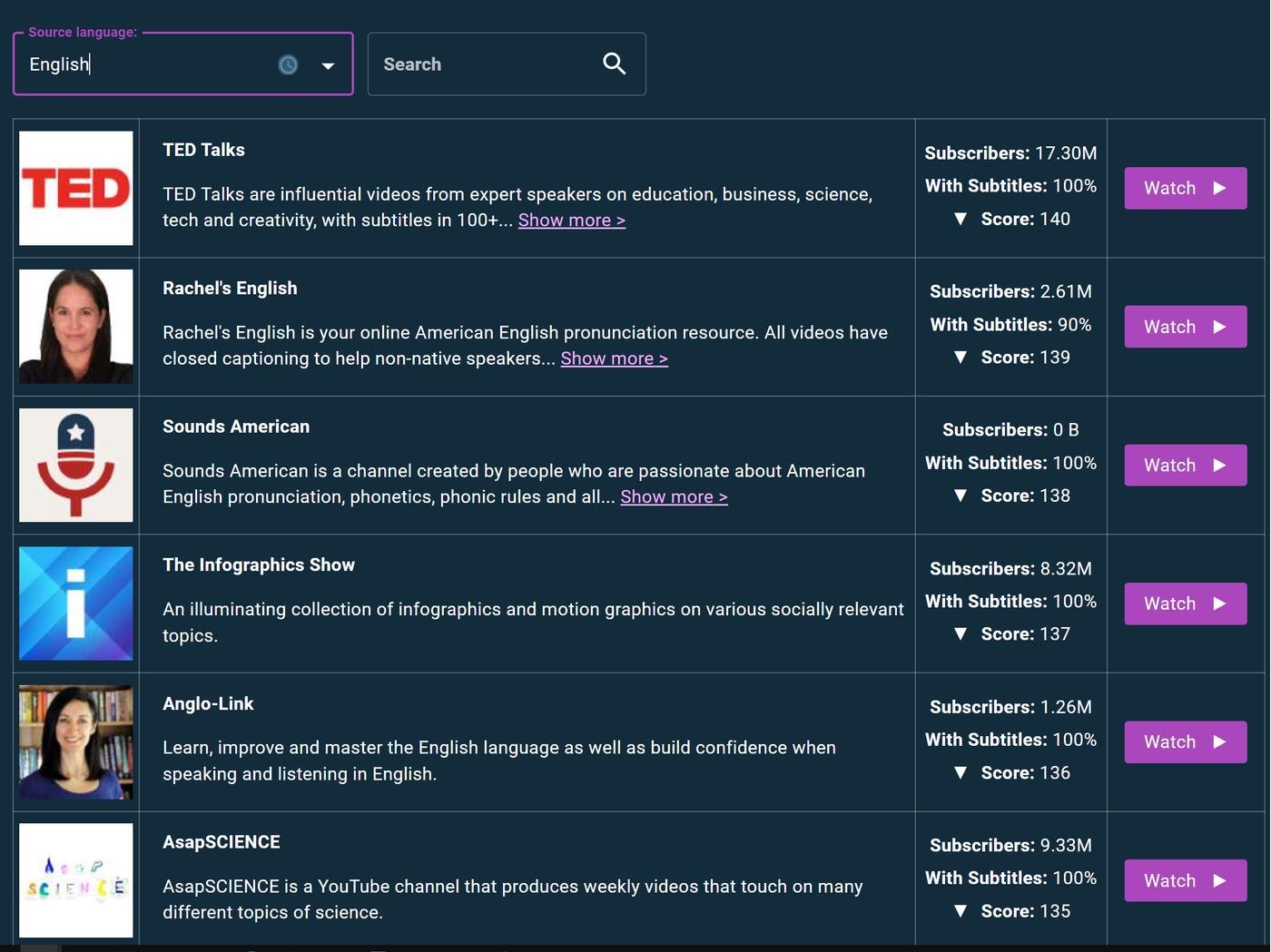
Task: Open the Source language dropdown arrow
Action: pos(328,65)
